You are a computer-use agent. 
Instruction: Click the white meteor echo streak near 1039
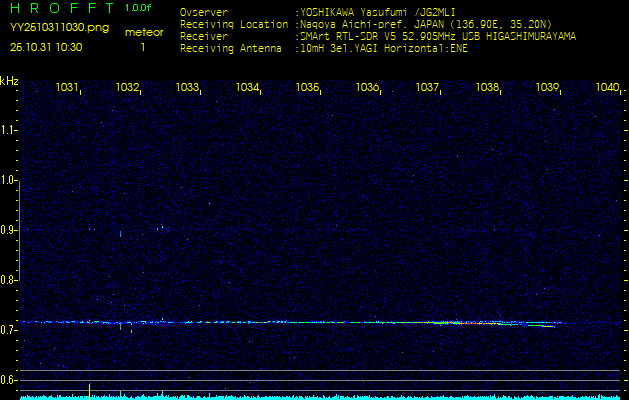point(538,325)
